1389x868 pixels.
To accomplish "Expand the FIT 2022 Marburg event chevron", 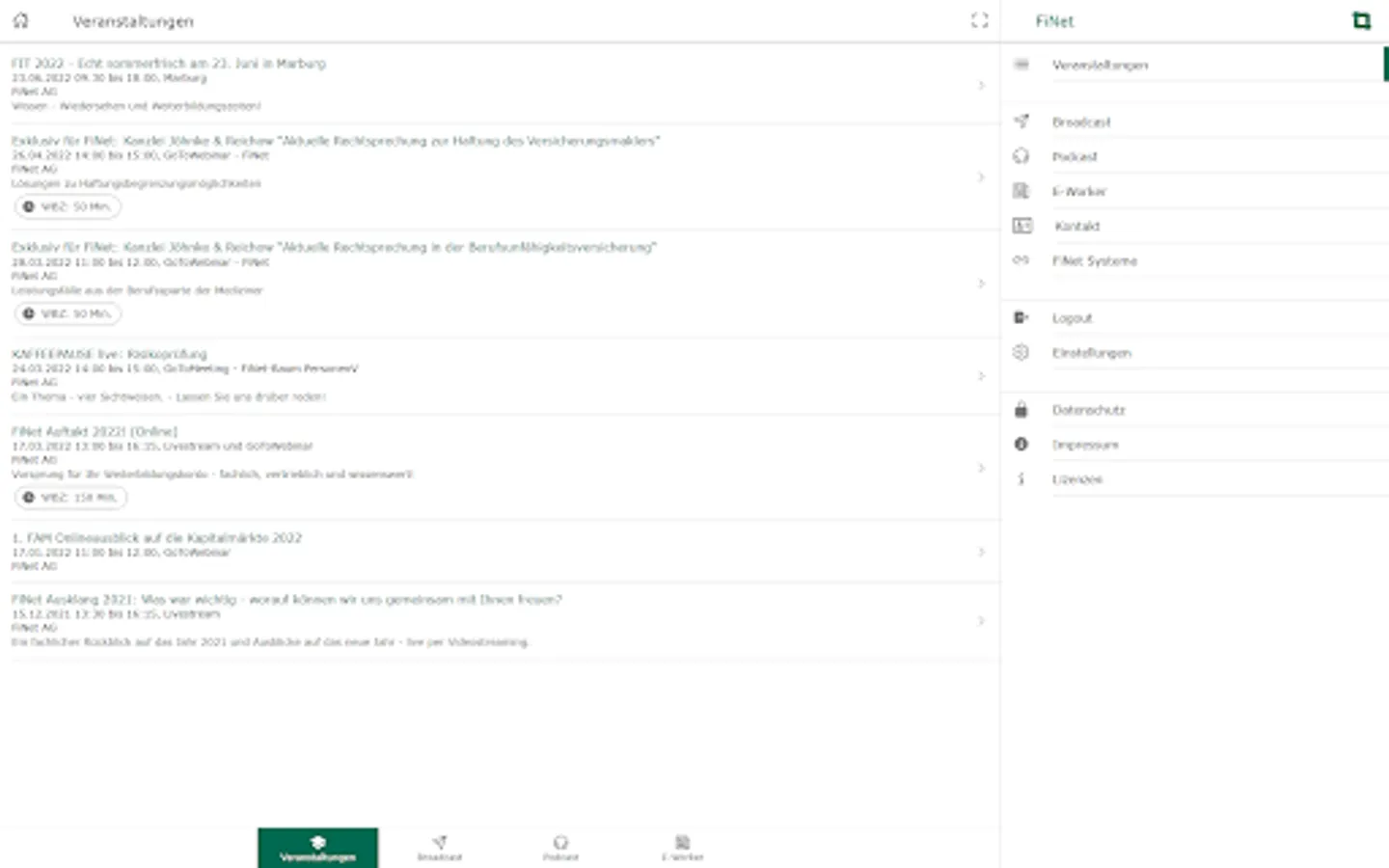I will [982, 85].
